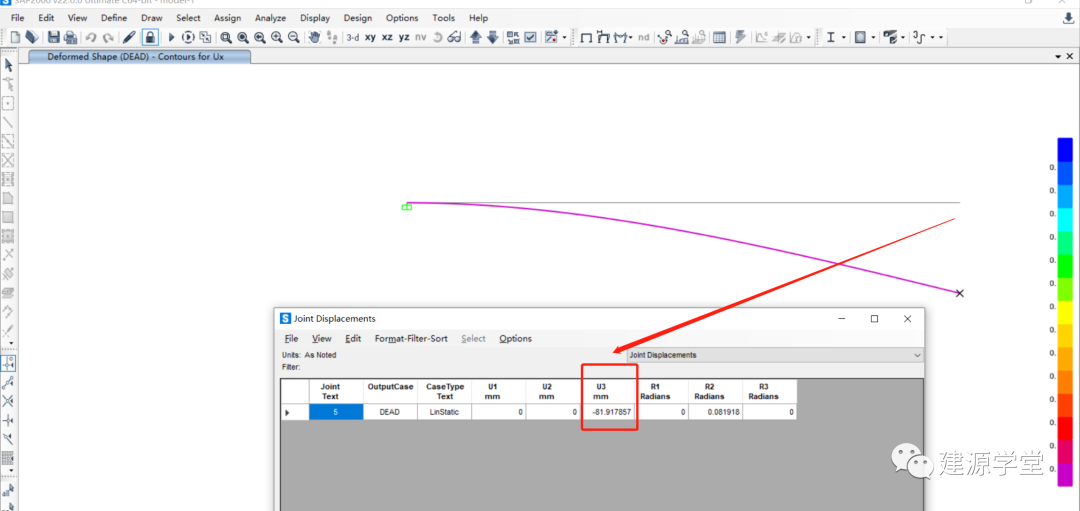Toggle the Snap to Points and Grid icon
This screenshot has height=511, width=1080.
pyautogui.click(x=8, y=363)
